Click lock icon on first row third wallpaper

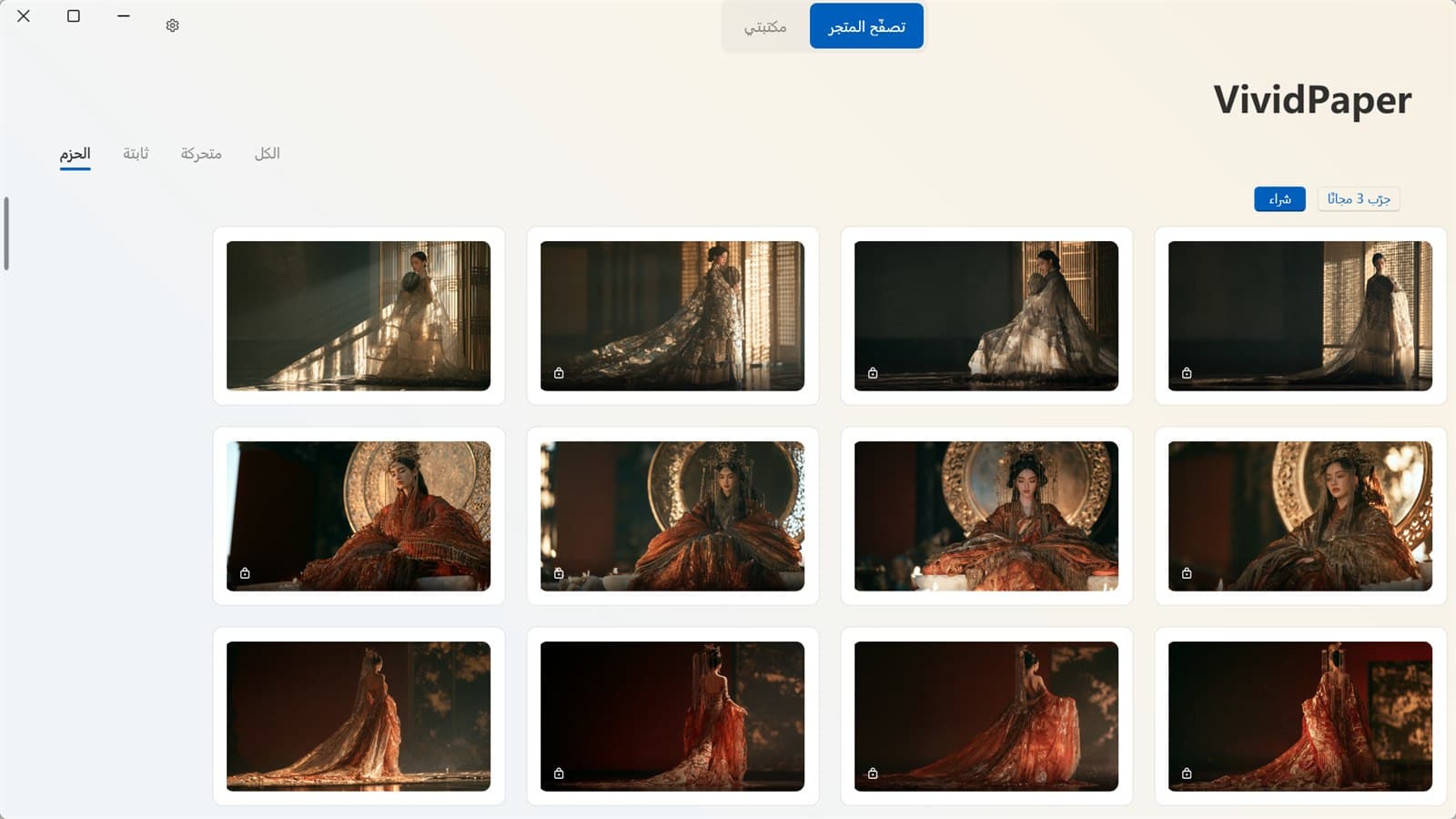tap(873, 373)
